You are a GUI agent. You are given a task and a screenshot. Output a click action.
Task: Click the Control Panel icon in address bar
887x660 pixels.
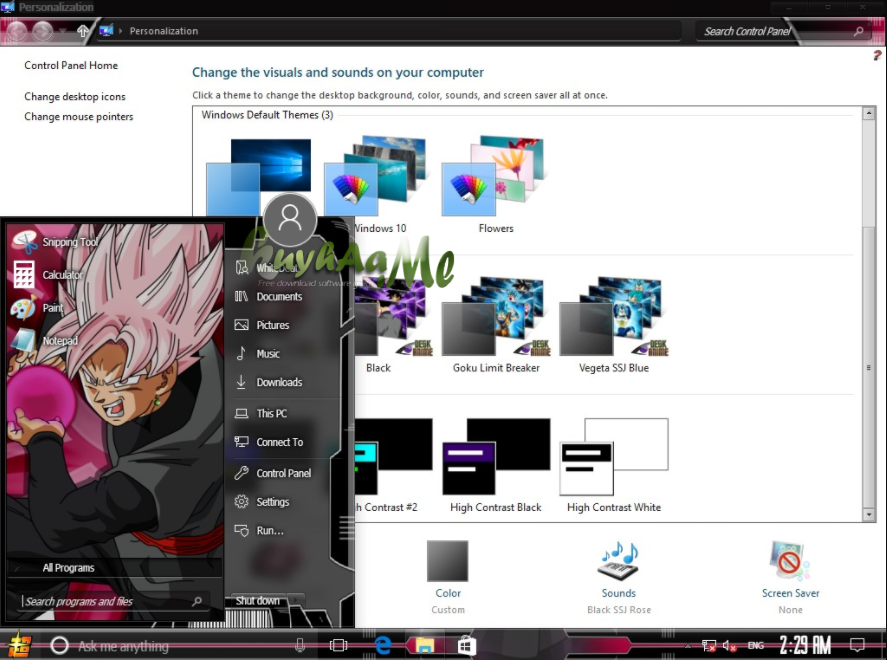[x=106, y=31]
